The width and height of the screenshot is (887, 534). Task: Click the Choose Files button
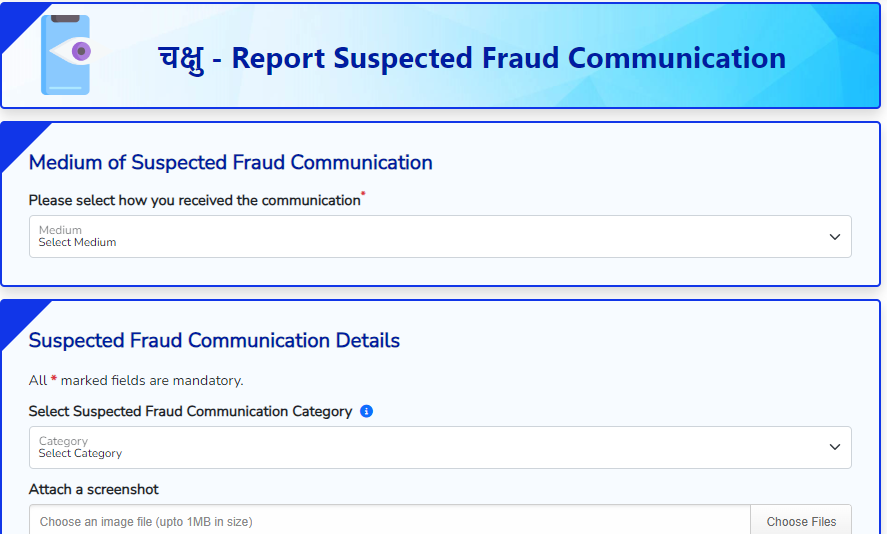coord(801,521)
